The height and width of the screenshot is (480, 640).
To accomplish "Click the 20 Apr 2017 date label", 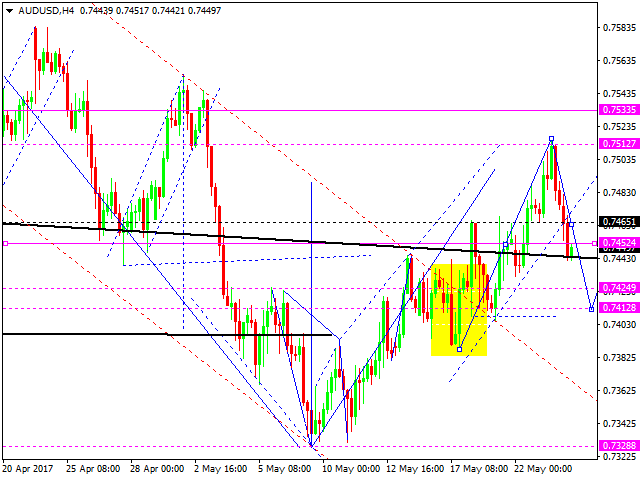I will pos(28,469).
